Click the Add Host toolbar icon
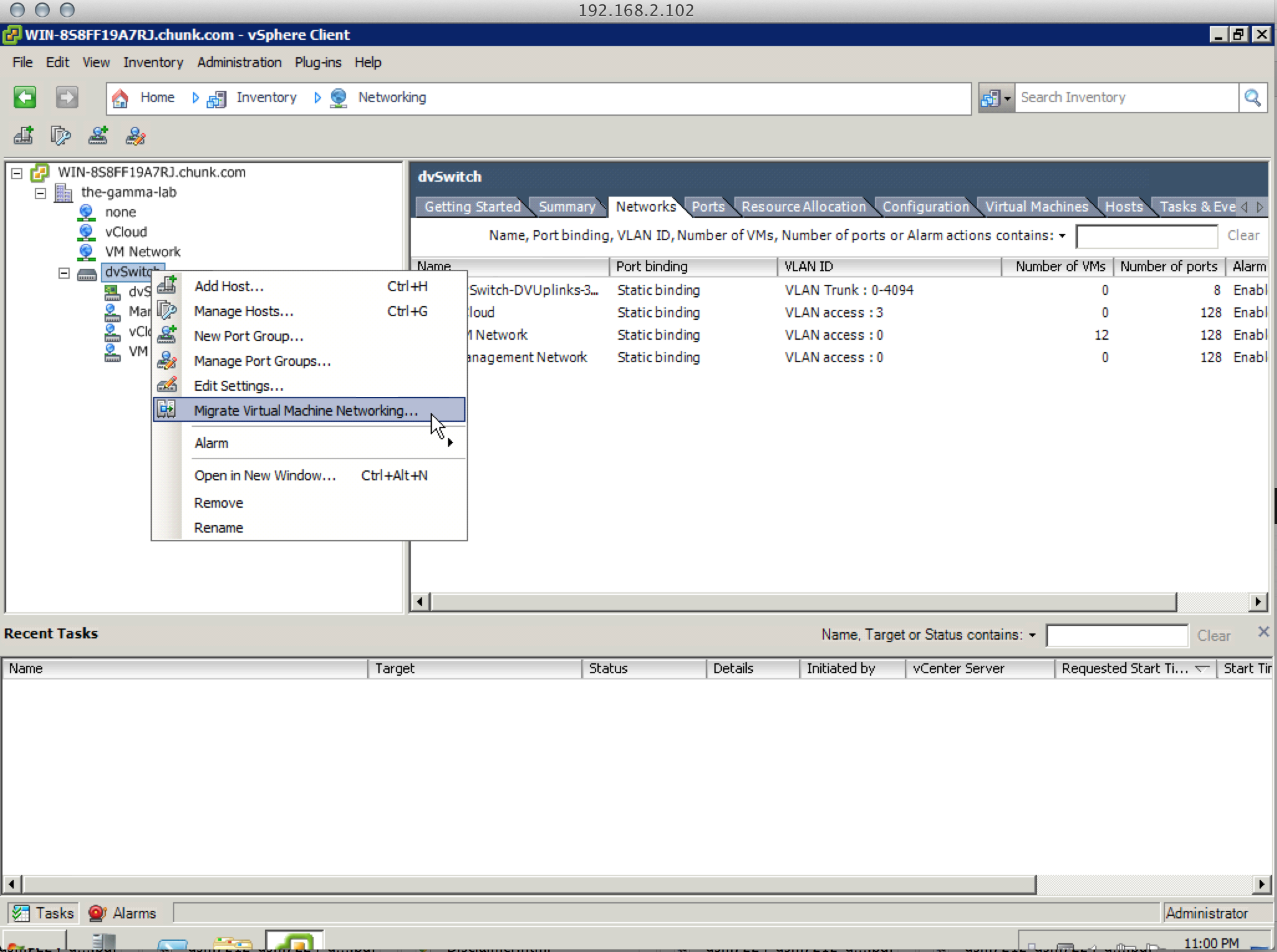Image resolution: width=1277 pixels, height=952 pixels. (x=24, y=136)
